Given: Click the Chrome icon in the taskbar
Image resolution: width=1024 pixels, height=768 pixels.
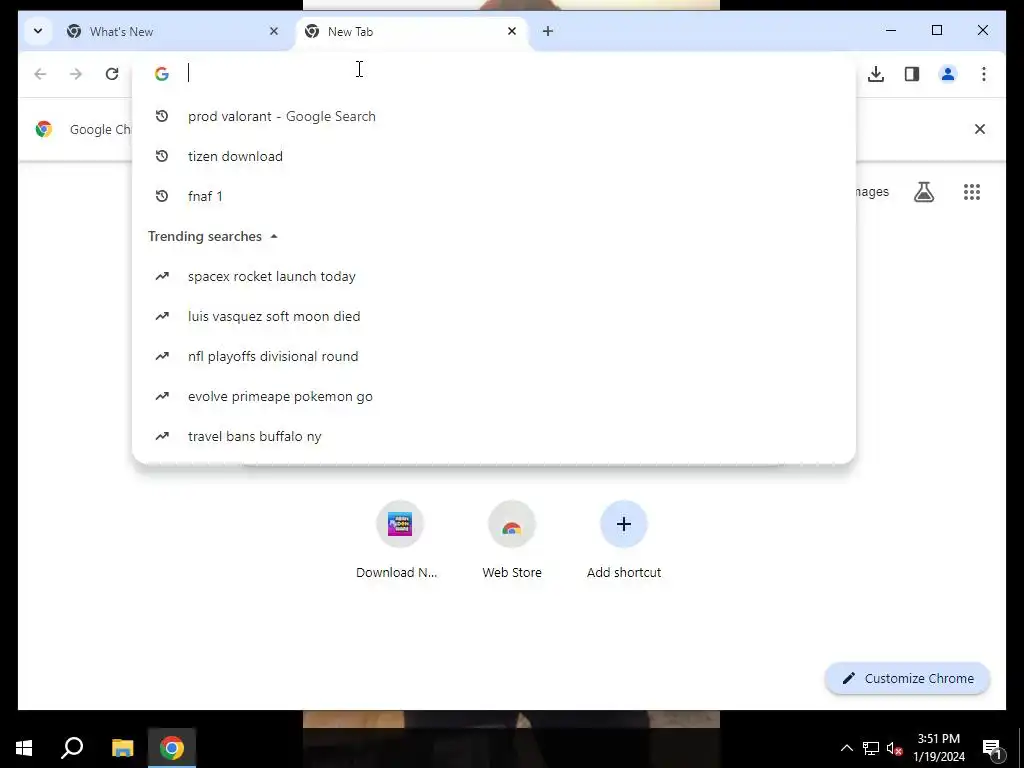Looking at the screenshot, I should tap(172, 748).
